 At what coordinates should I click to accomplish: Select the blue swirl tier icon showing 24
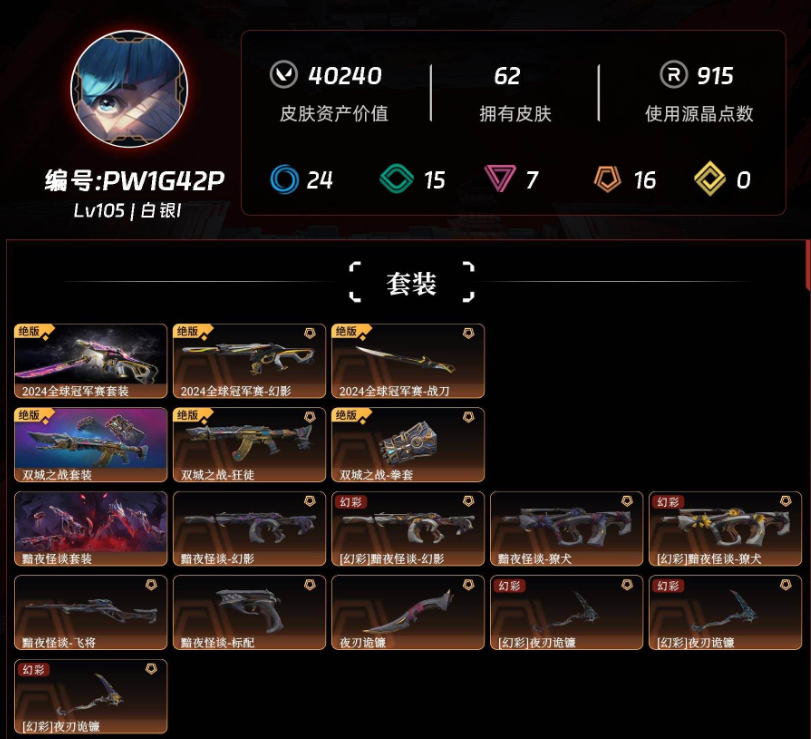(x=284, y=179)
